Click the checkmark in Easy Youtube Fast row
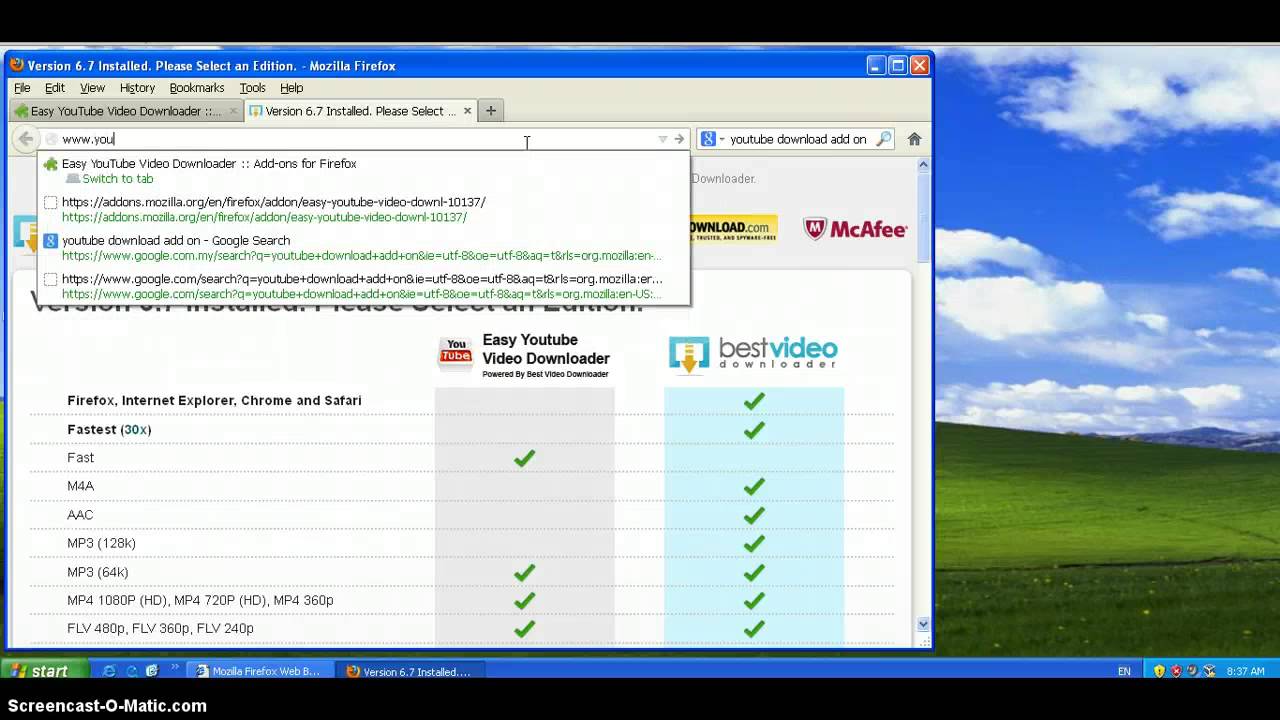This screenshot has width=1280, height=720. (x=524, y=458)
